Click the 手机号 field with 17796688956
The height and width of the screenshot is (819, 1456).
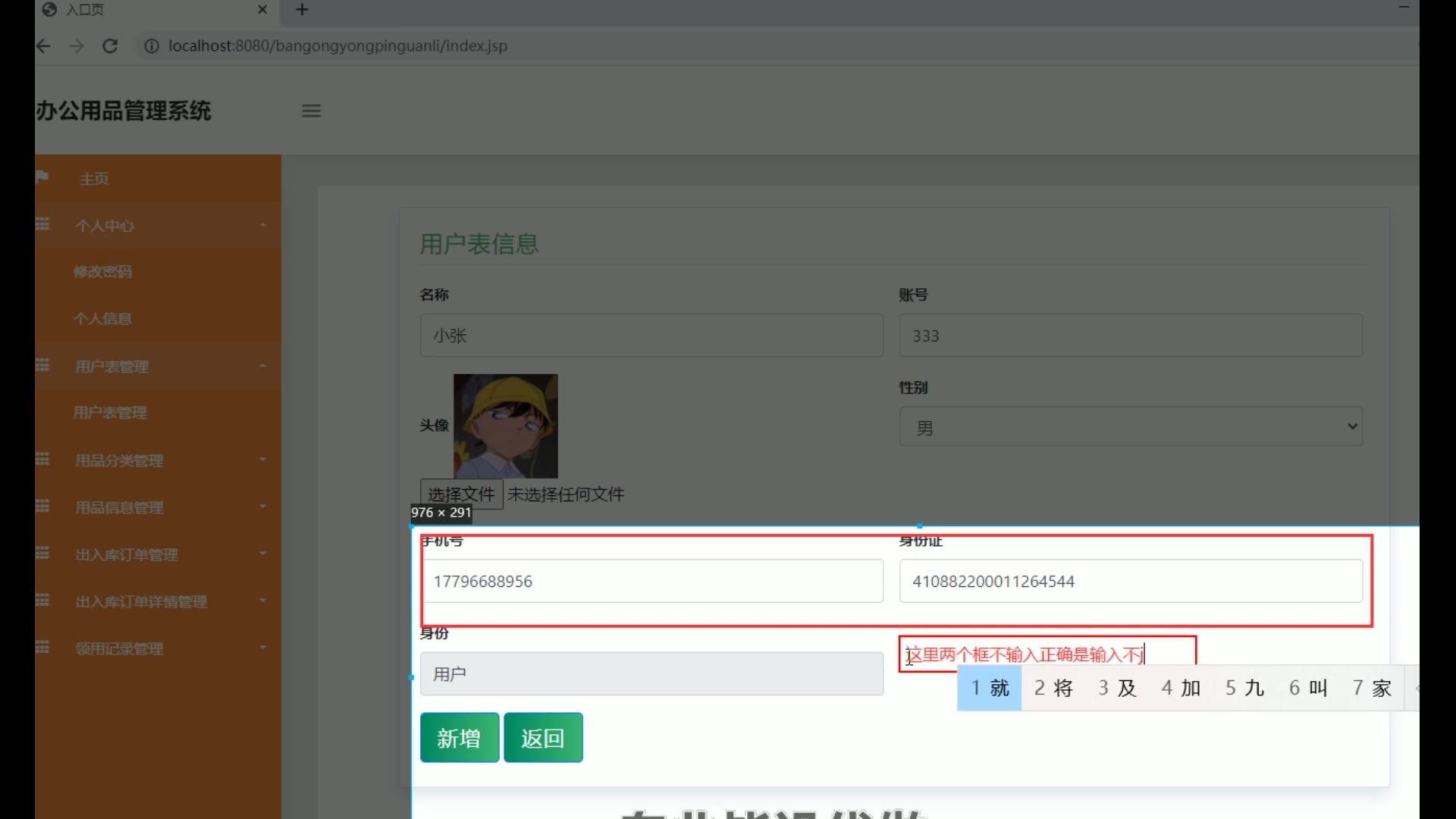651,581
